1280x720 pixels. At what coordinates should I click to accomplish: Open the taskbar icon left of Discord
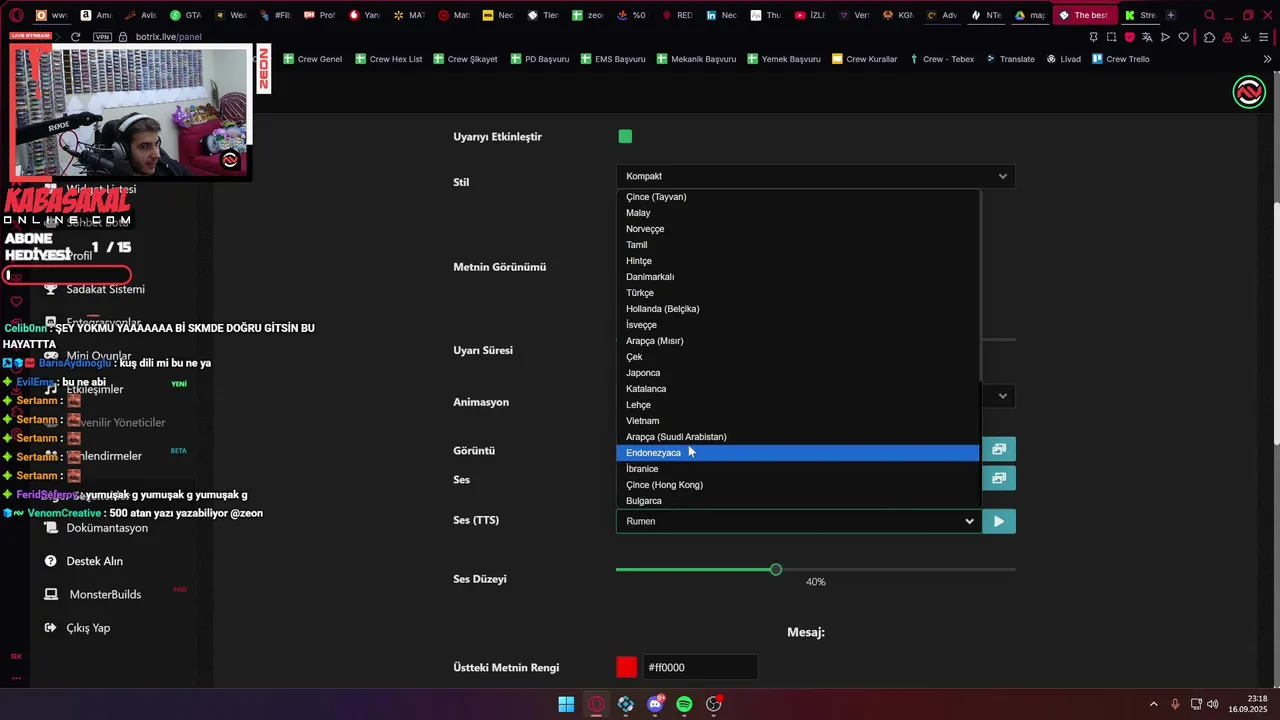[626, 704]
